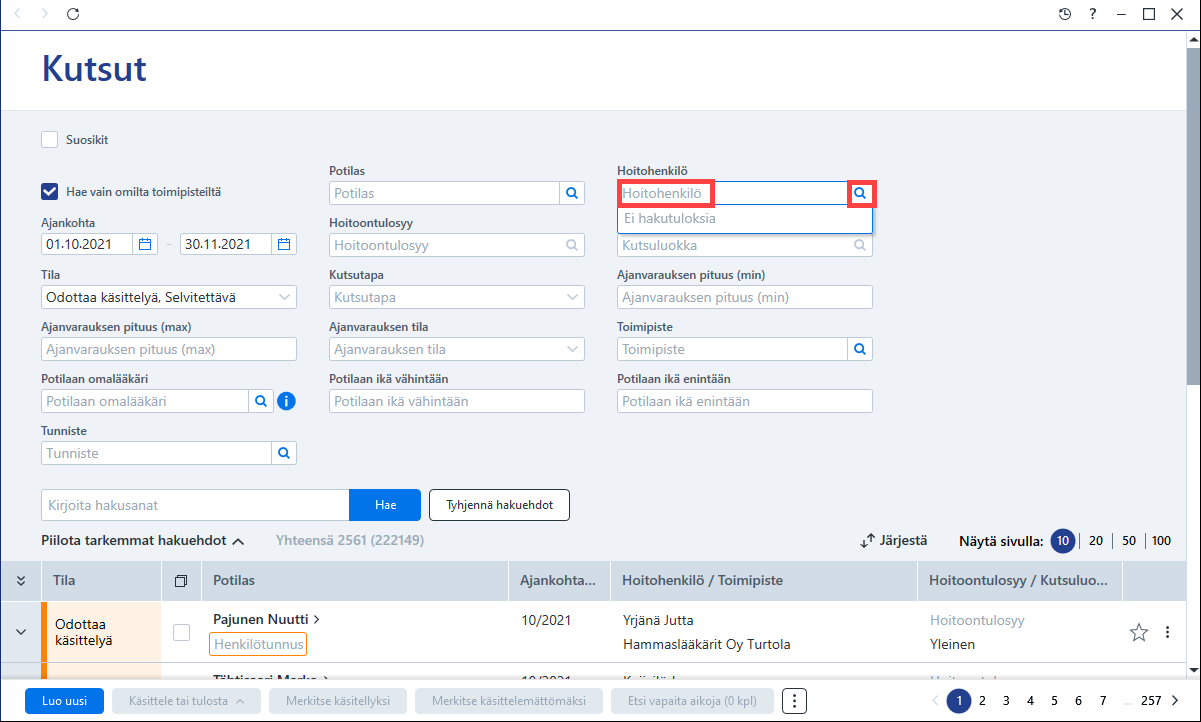Open calendar for end date 30.11.2021

click(284, 244)
